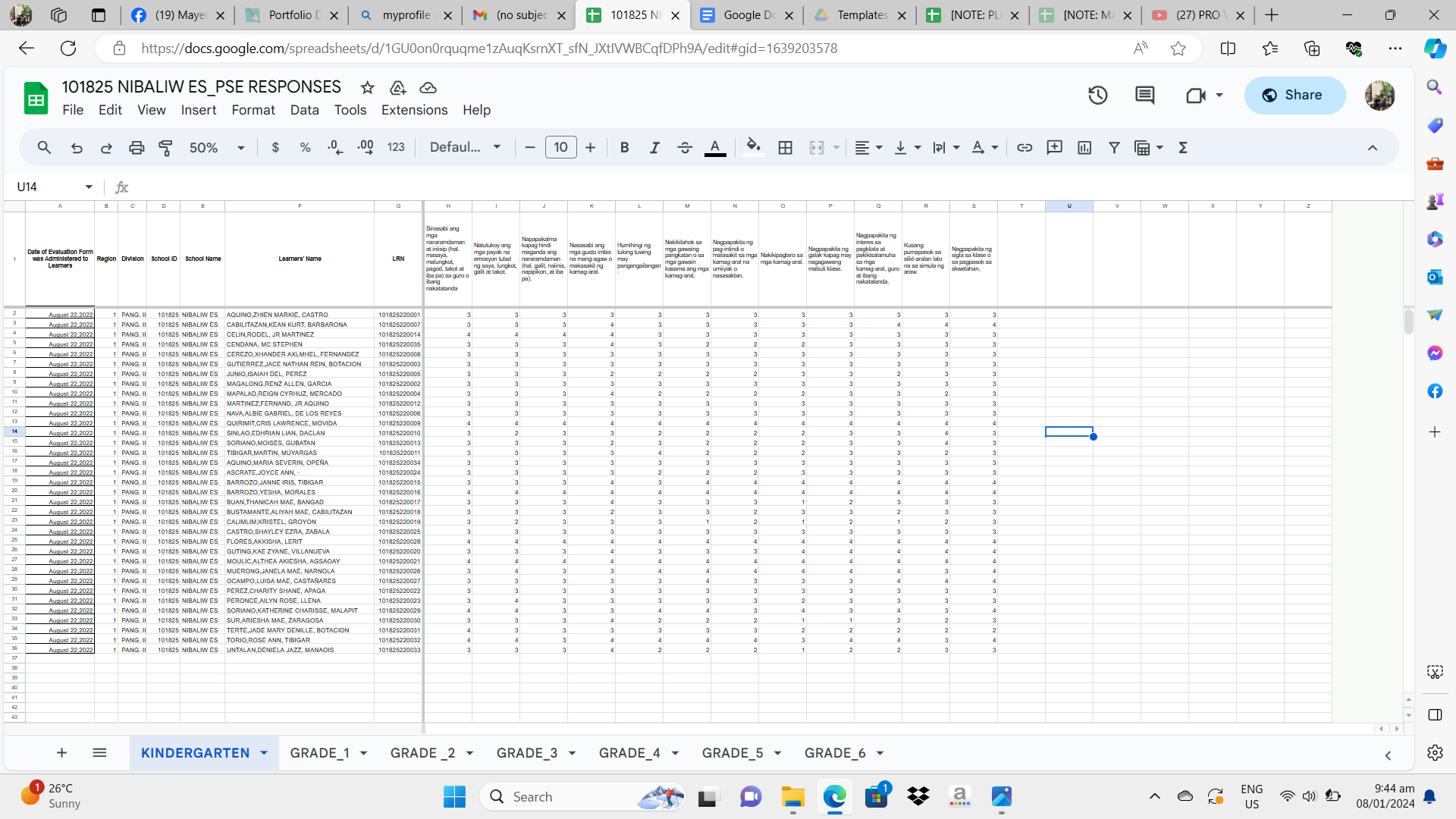Toggle bold formatting
Screen dimensions: 1456x819
pos(624,148)
